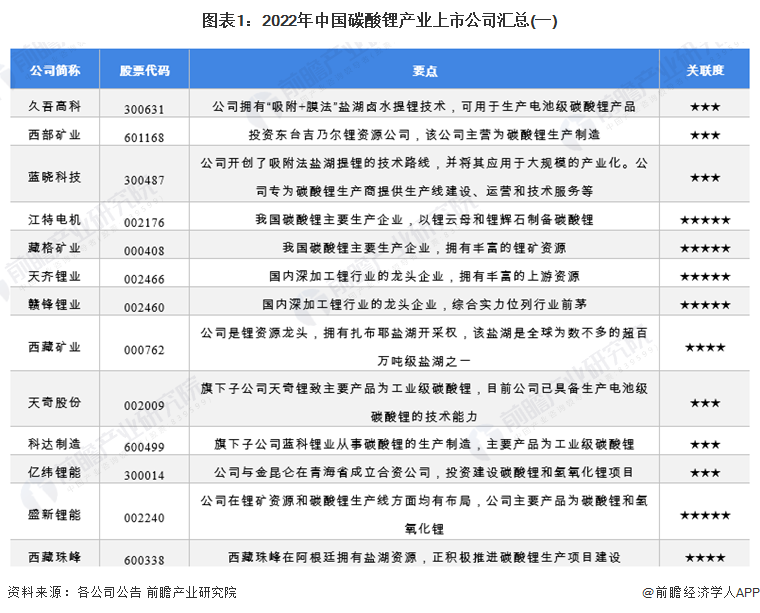Select stock code 002009

pyautogui.click(x=144, y=406)
